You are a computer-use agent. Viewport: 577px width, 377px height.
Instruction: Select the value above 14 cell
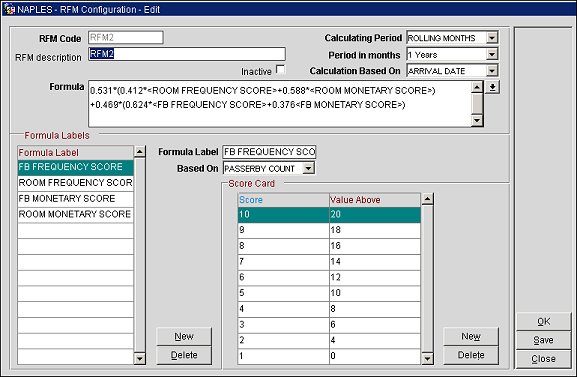375,262
